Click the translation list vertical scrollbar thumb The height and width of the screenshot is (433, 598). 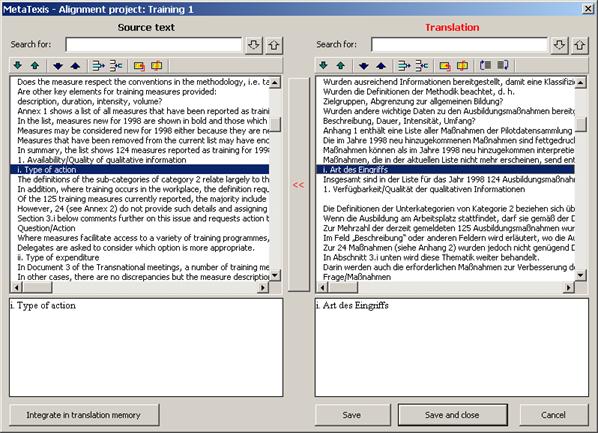pyautogui.click(x=581, y=124)
